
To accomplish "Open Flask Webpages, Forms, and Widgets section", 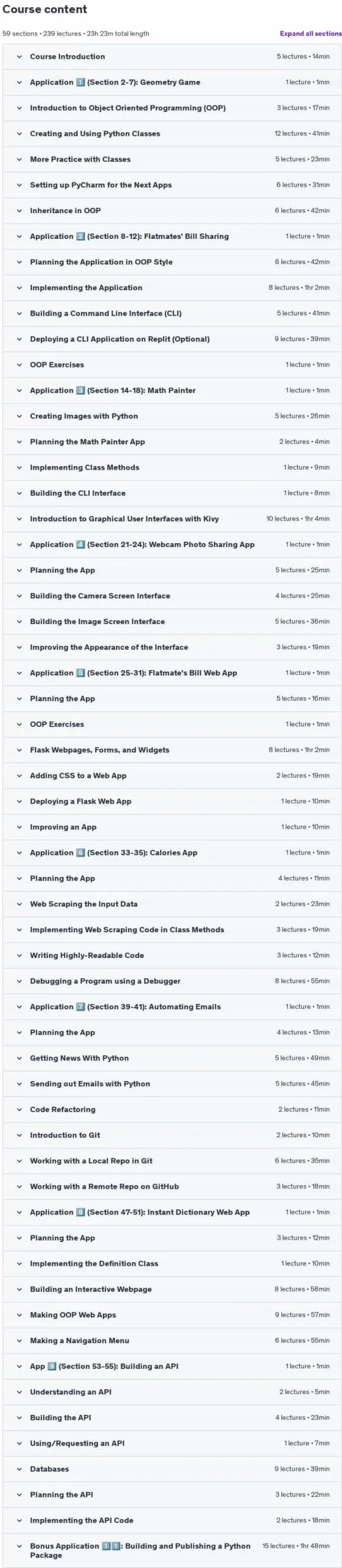I will 171,750.
